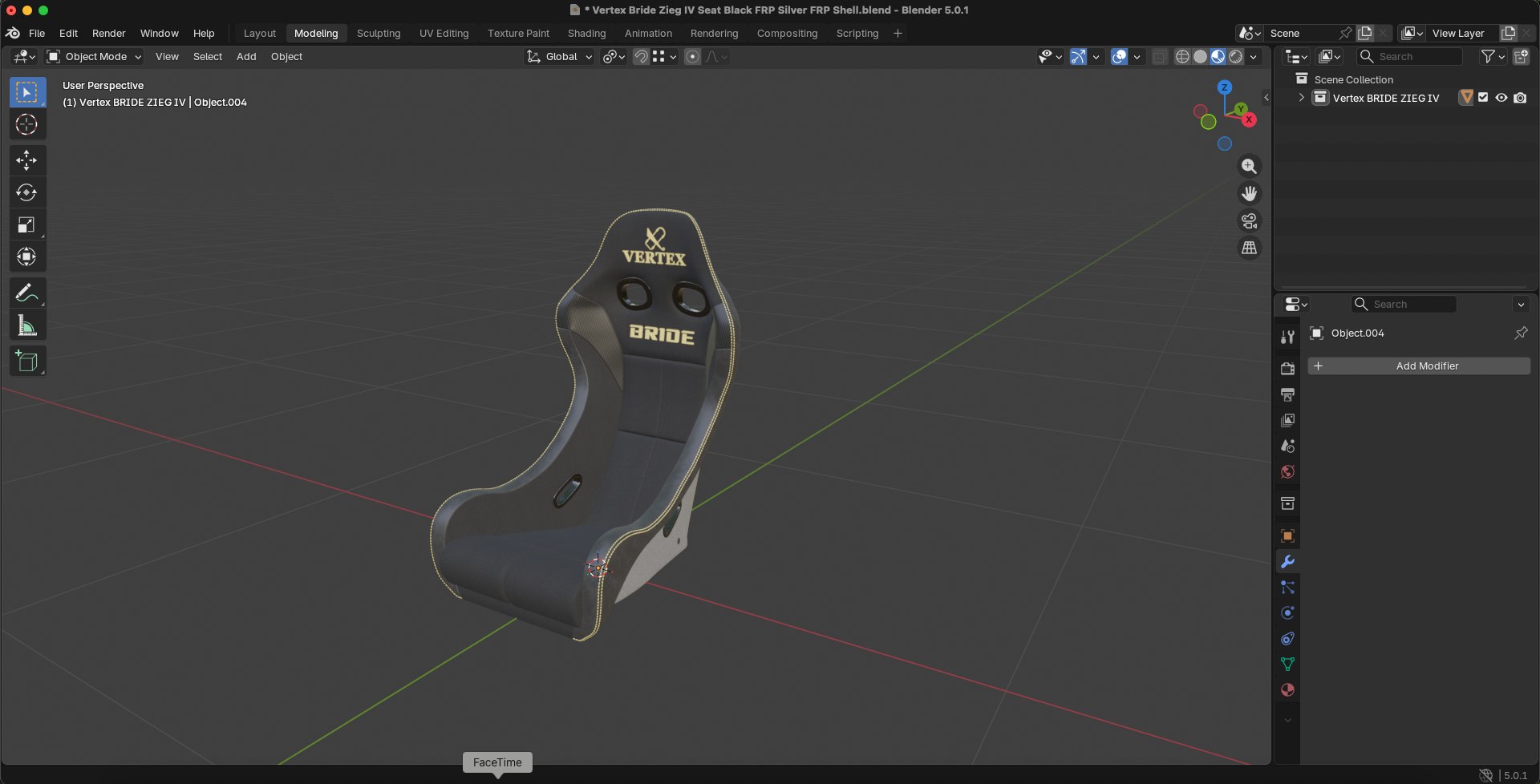The image size is (1540, 784).
Task: Disable rendering of Vertex BRIDE ZIEG IV collection
Action: (x=1520, y=98)
